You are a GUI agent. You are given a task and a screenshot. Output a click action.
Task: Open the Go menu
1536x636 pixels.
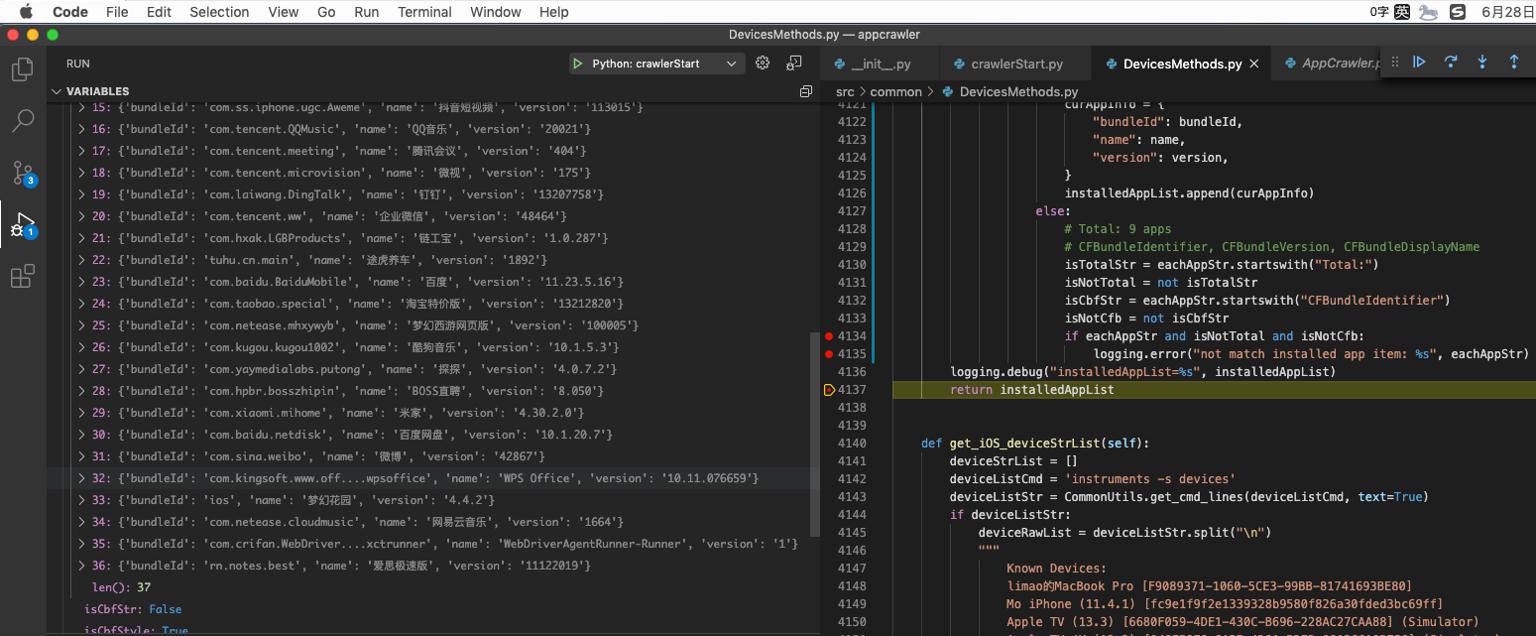click(x=326, y=12)
